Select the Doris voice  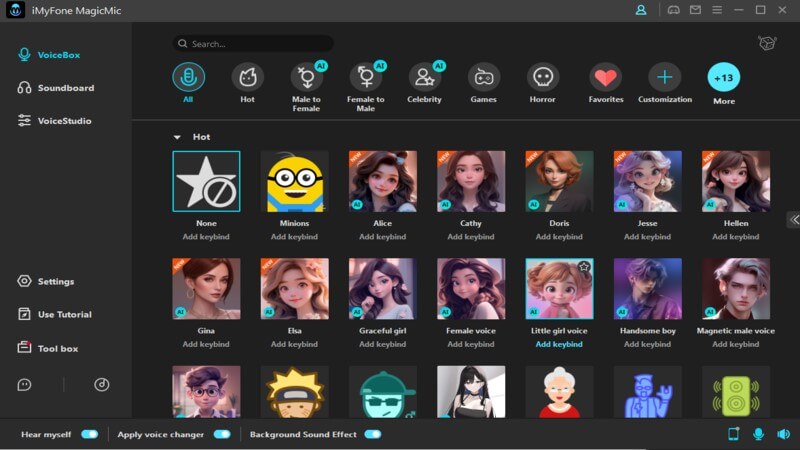[559, 181]
